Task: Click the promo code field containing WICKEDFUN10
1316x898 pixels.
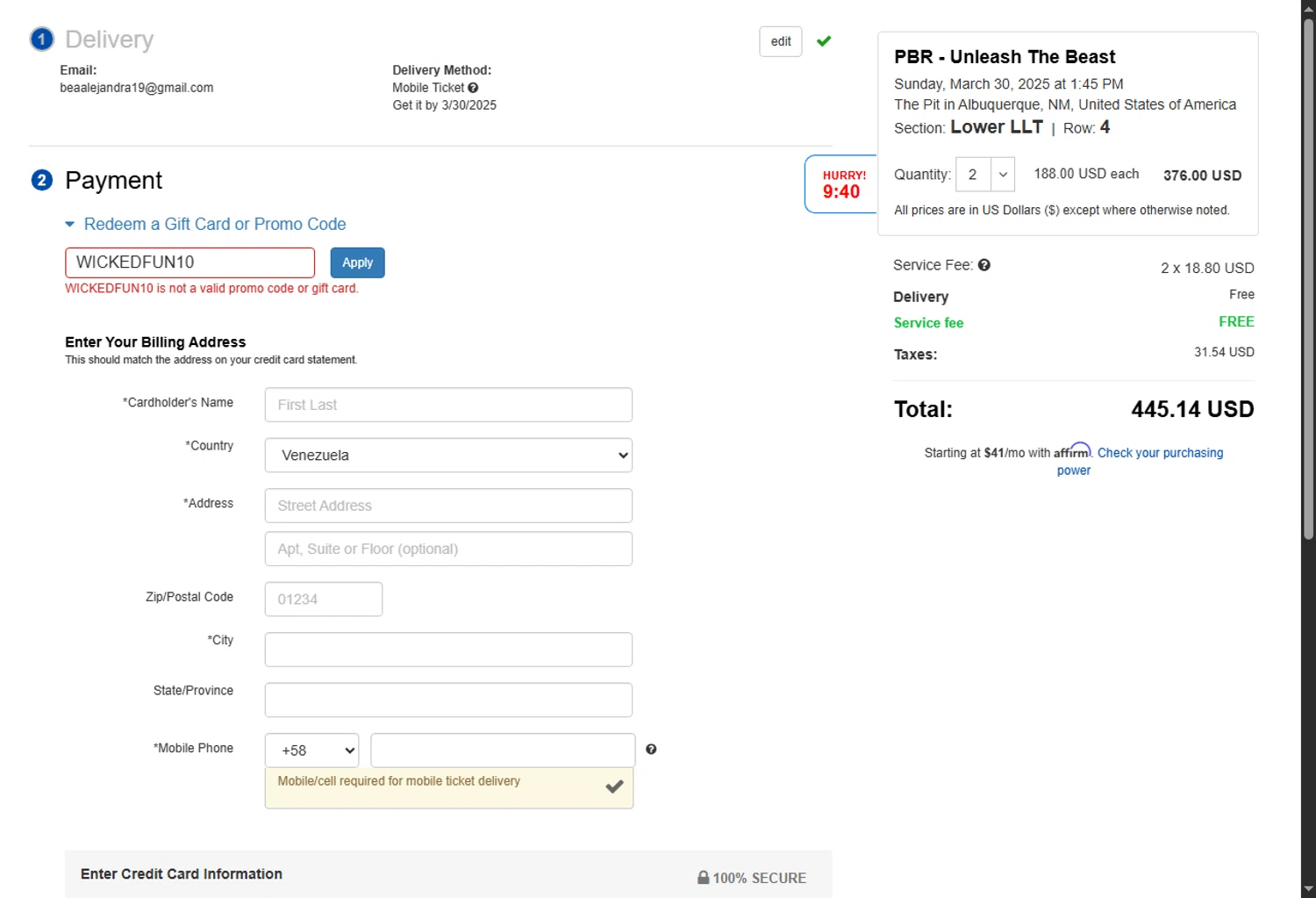Action: pos(190,262)
